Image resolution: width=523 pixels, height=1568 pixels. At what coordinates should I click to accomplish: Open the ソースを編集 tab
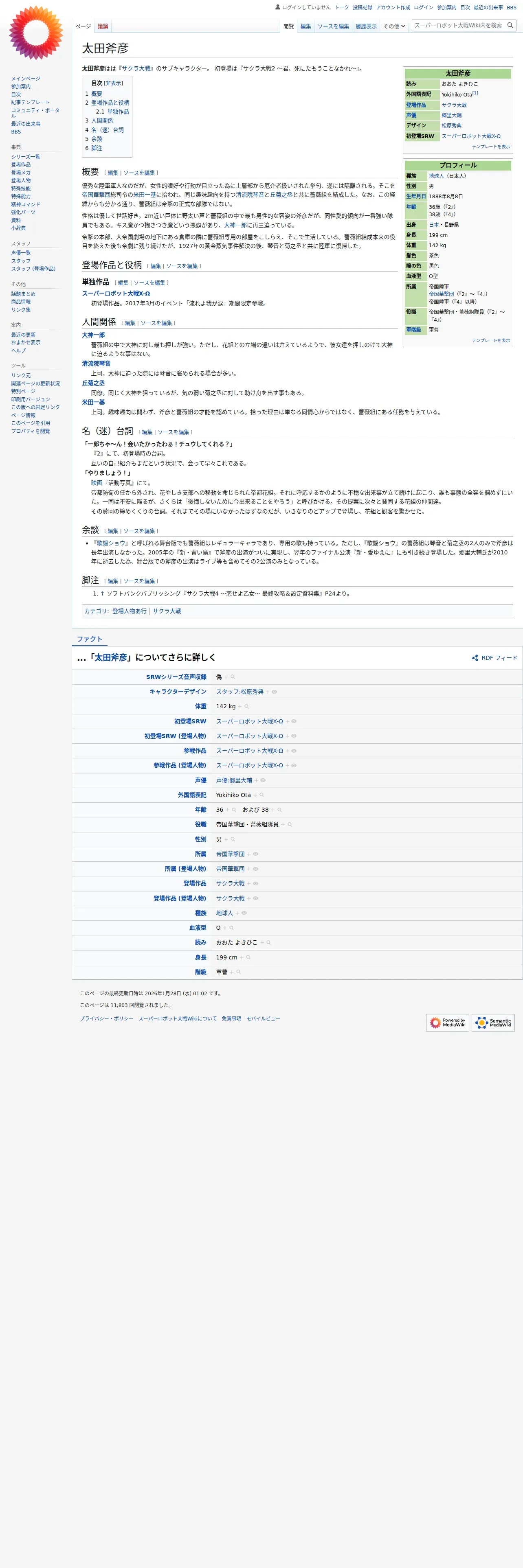(333, 26)
